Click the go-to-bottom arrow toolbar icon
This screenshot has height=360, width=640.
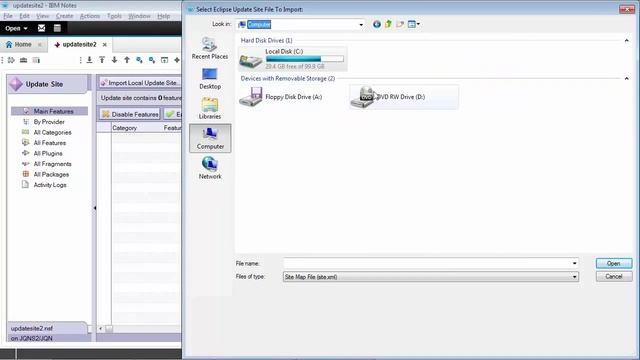(x=89, y=60)
